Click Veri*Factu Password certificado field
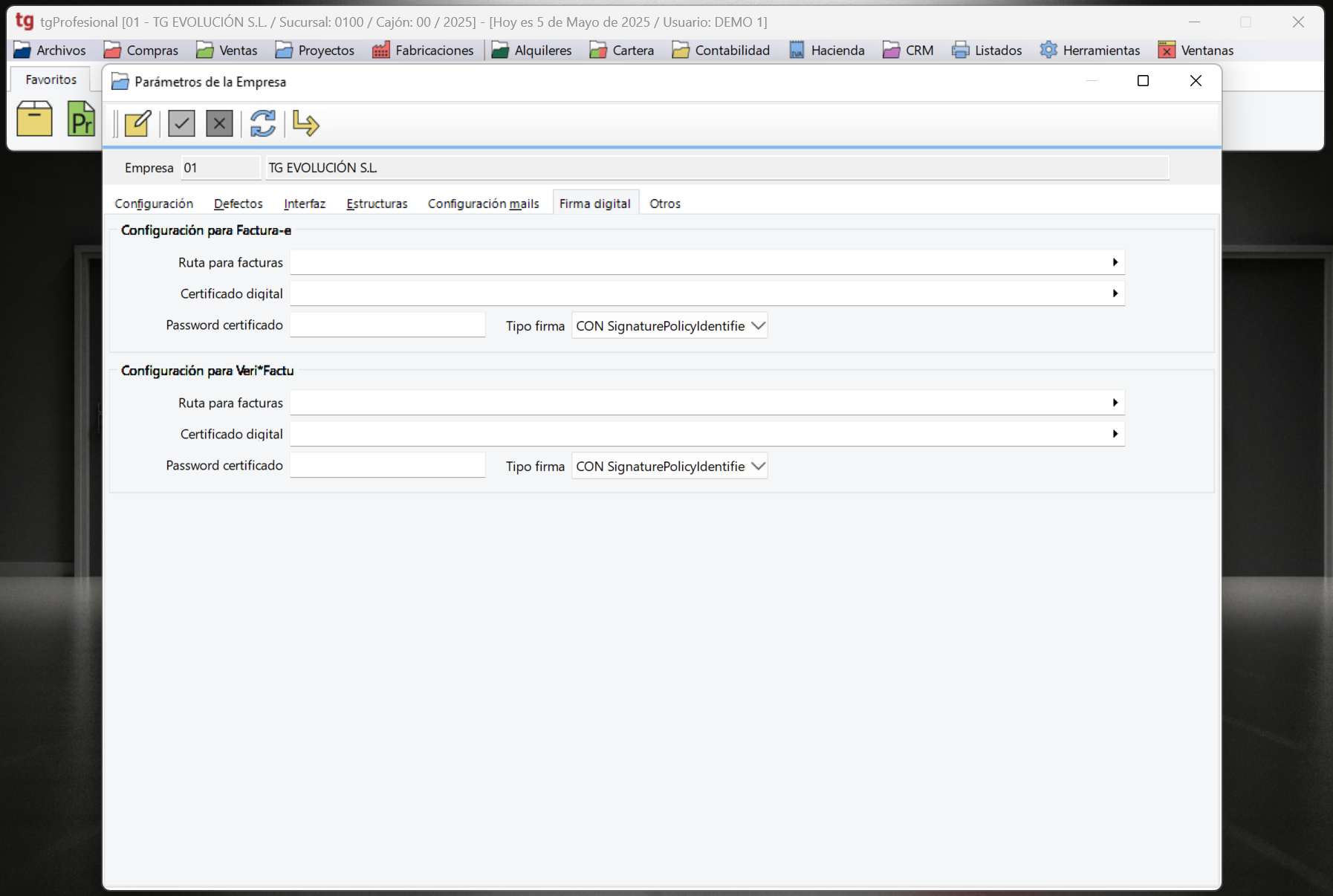 [x=388, y=465]
